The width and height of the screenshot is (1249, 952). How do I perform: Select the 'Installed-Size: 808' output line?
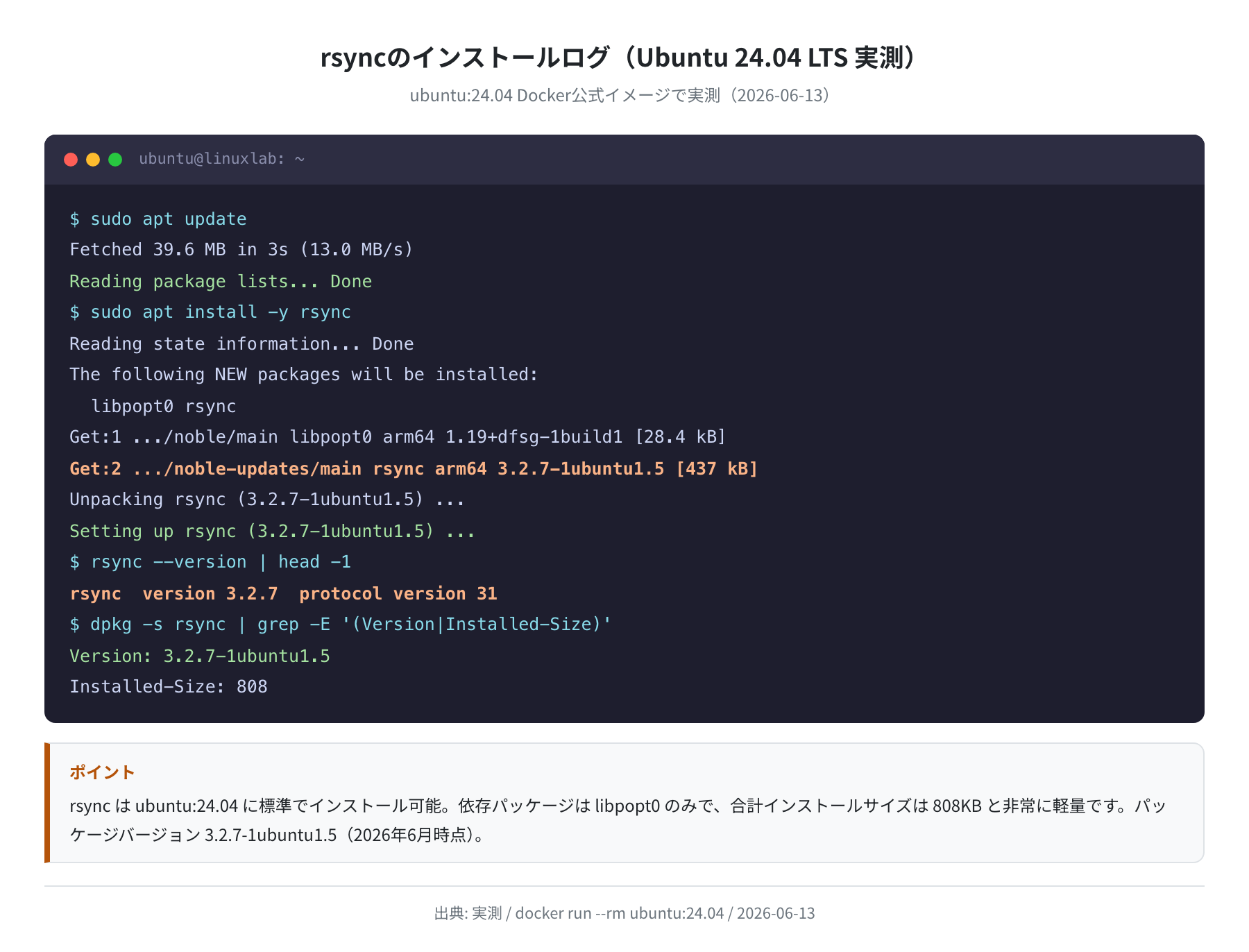tap(169, 687)
